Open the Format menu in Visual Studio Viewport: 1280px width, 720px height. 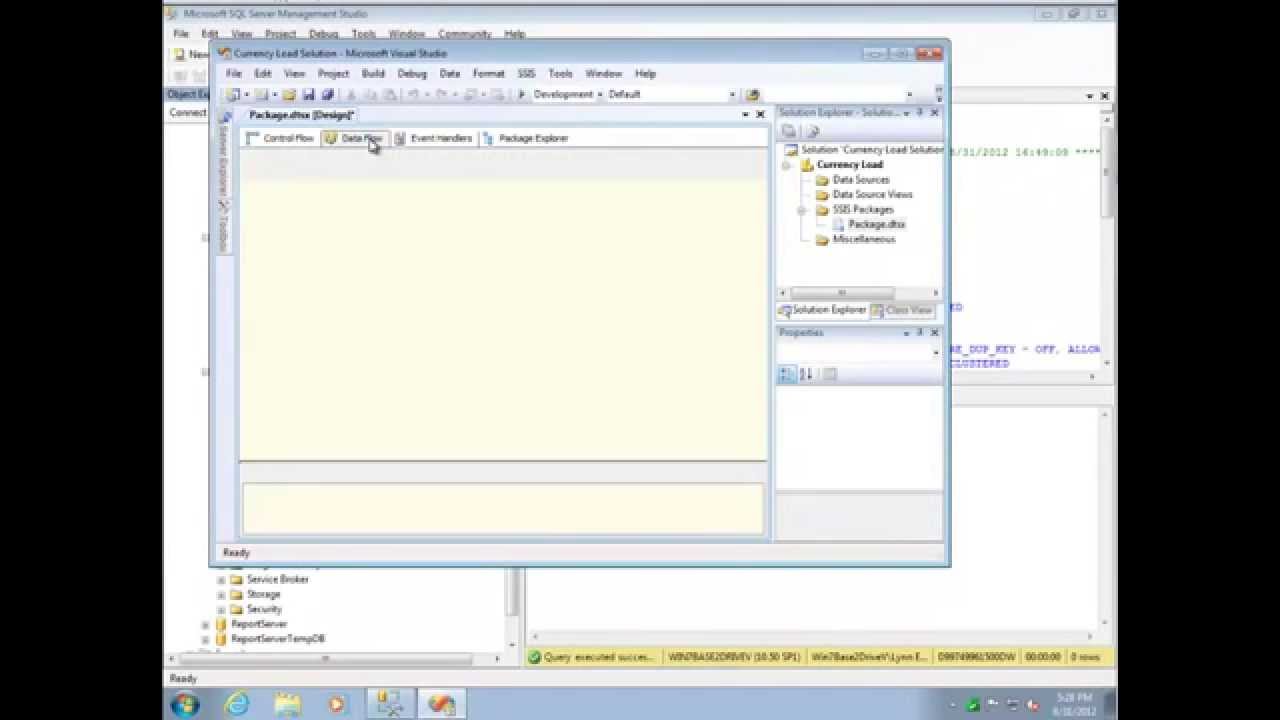489,74
